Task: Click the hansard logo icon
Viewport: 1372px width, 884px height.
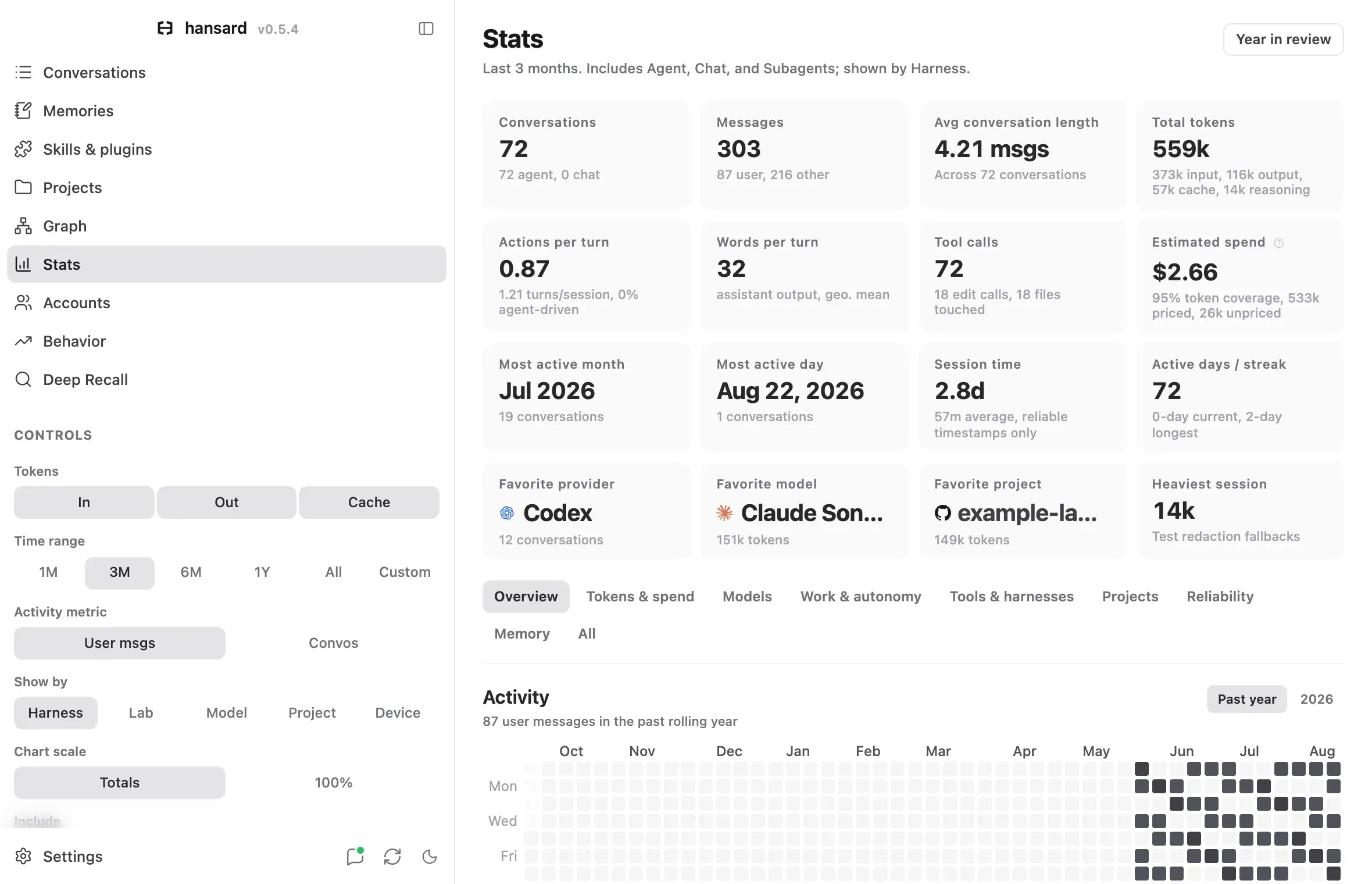Action: click(165, 28)
